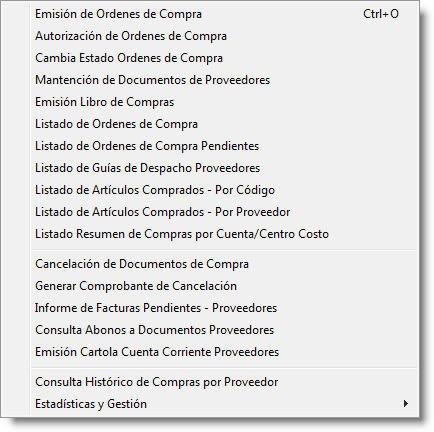Open Emisión de Ordenes de Compra
434x432 pixels.
225,14
